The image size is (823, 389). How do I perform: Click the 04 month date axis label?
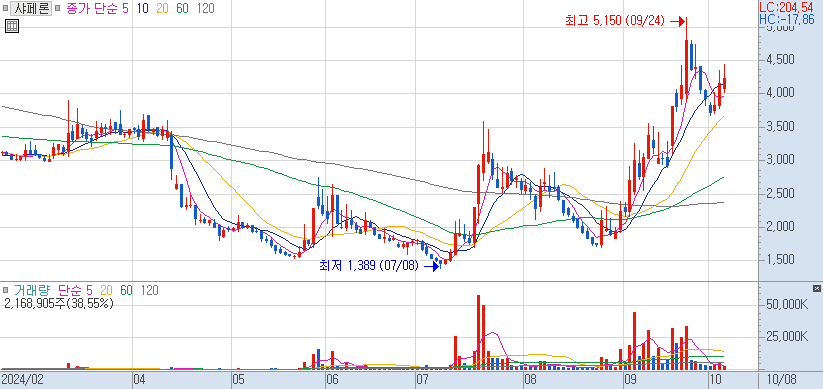point(139,379)
